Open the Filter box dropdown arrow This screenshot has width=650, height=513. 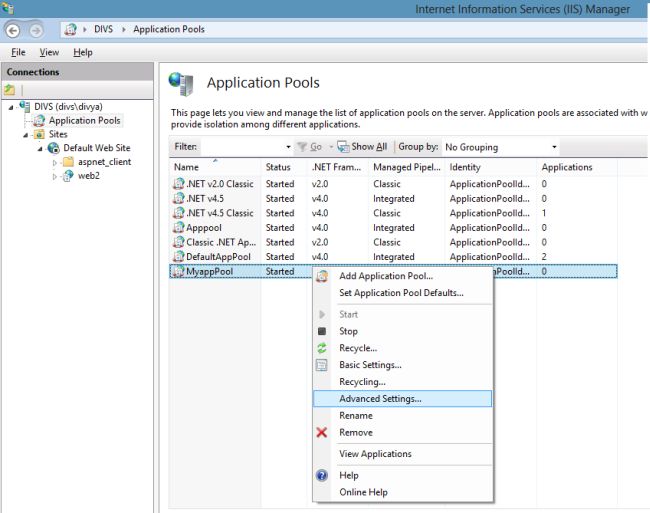(288, 147)
